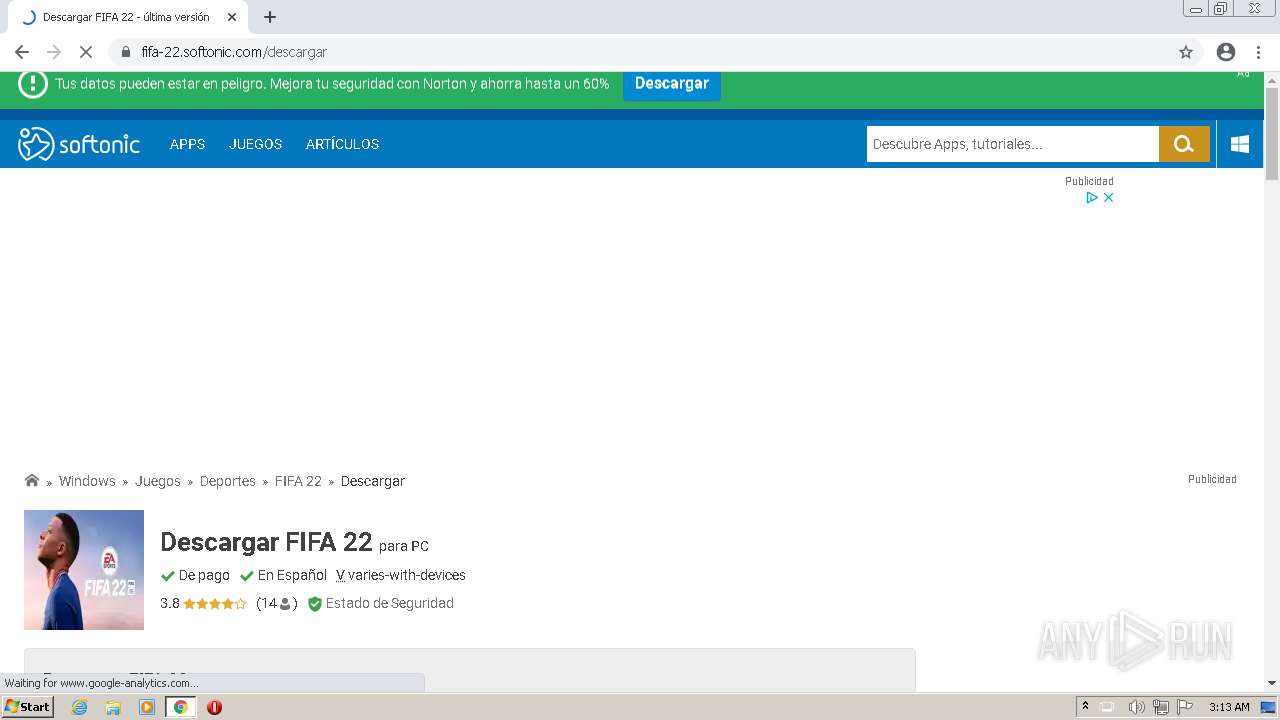
Task: Click show desktop button
Action: [x=1268, y=707]
